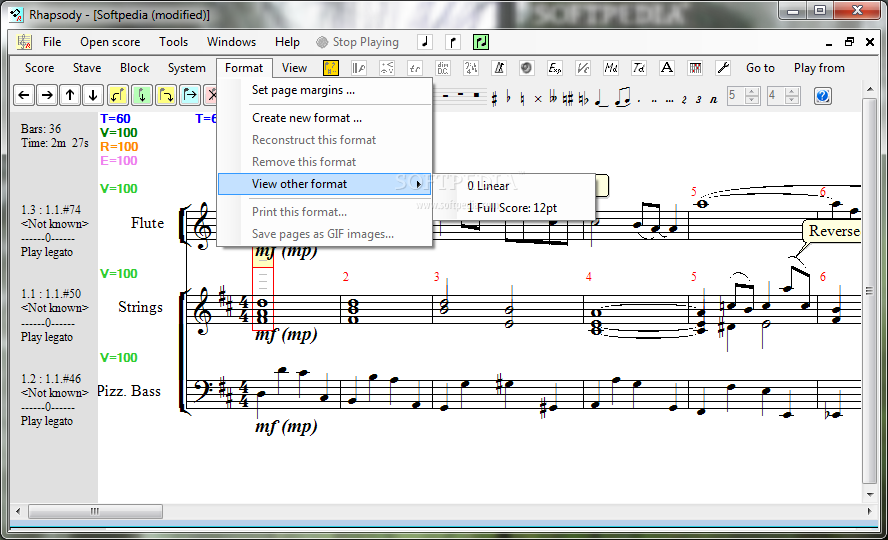This screenshot has height=540, width=888.
Task: Click the vertical scrollbar down arrow
Action: coord(870,494)
